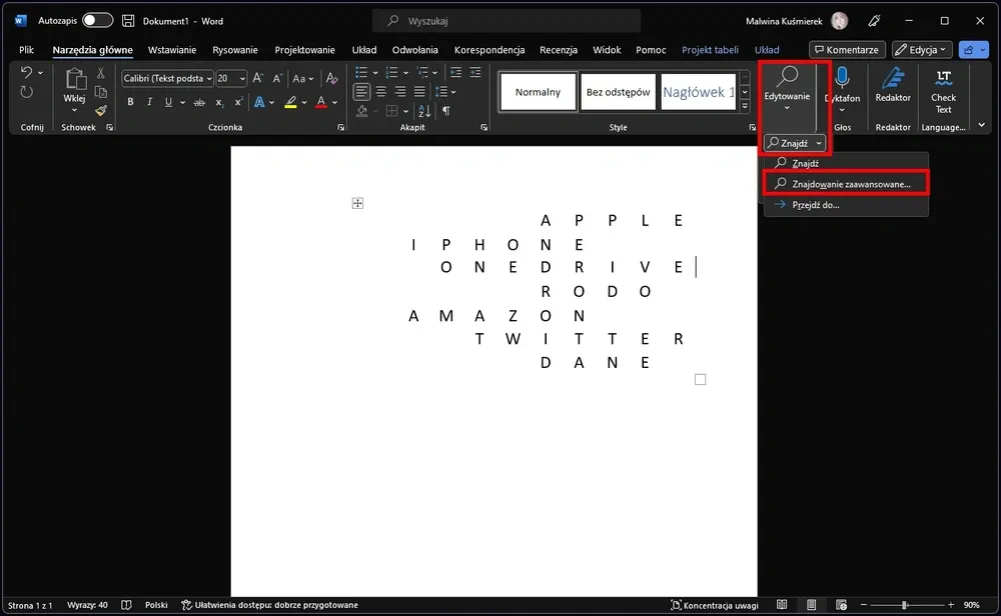Click the Edytowanie group button
Screen dimensions: 1001x616
pyautogui.click(x=786, y=89)
